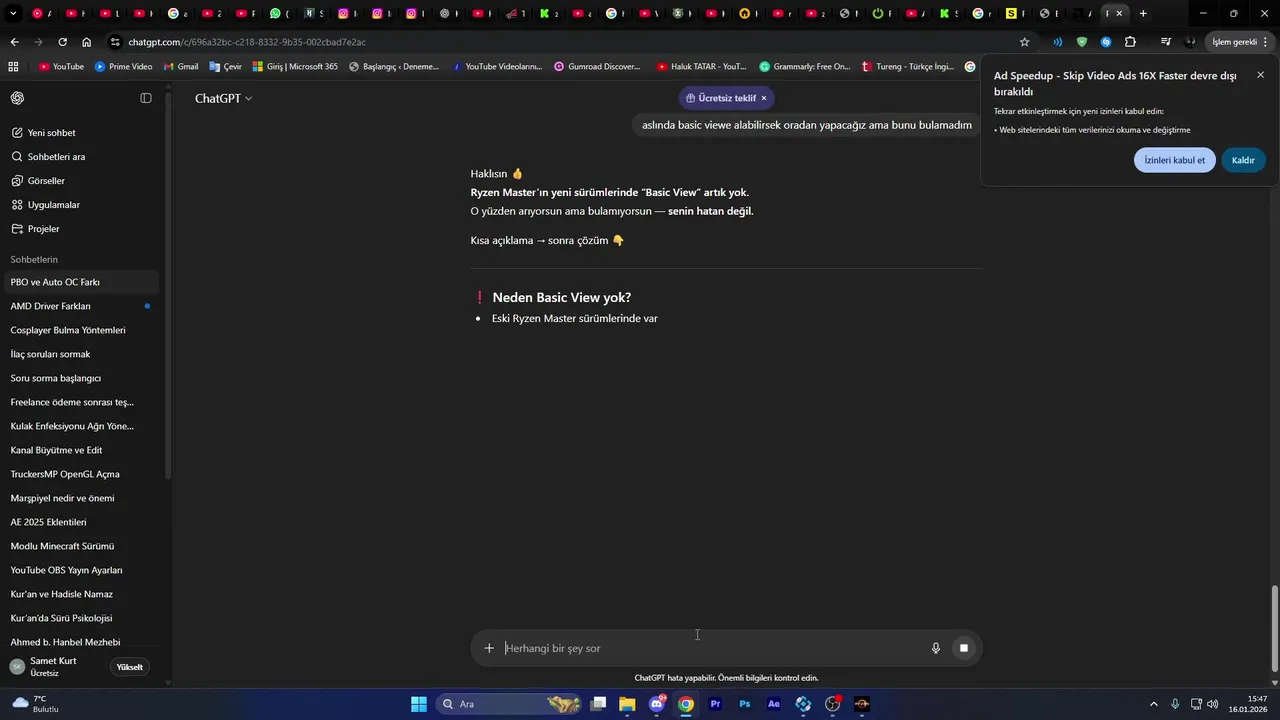The height and width of the screenshot is (720, 1280).
Task: Open the Gmail bookmark
Action: click(x=181, y=67)
